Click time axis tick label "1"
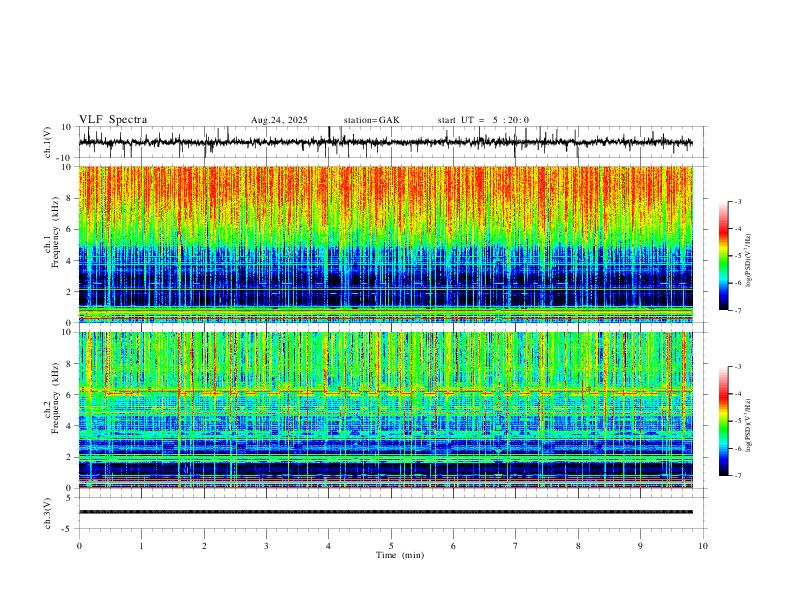The width and height of the screenshot is (792, 612). (141, 546)
